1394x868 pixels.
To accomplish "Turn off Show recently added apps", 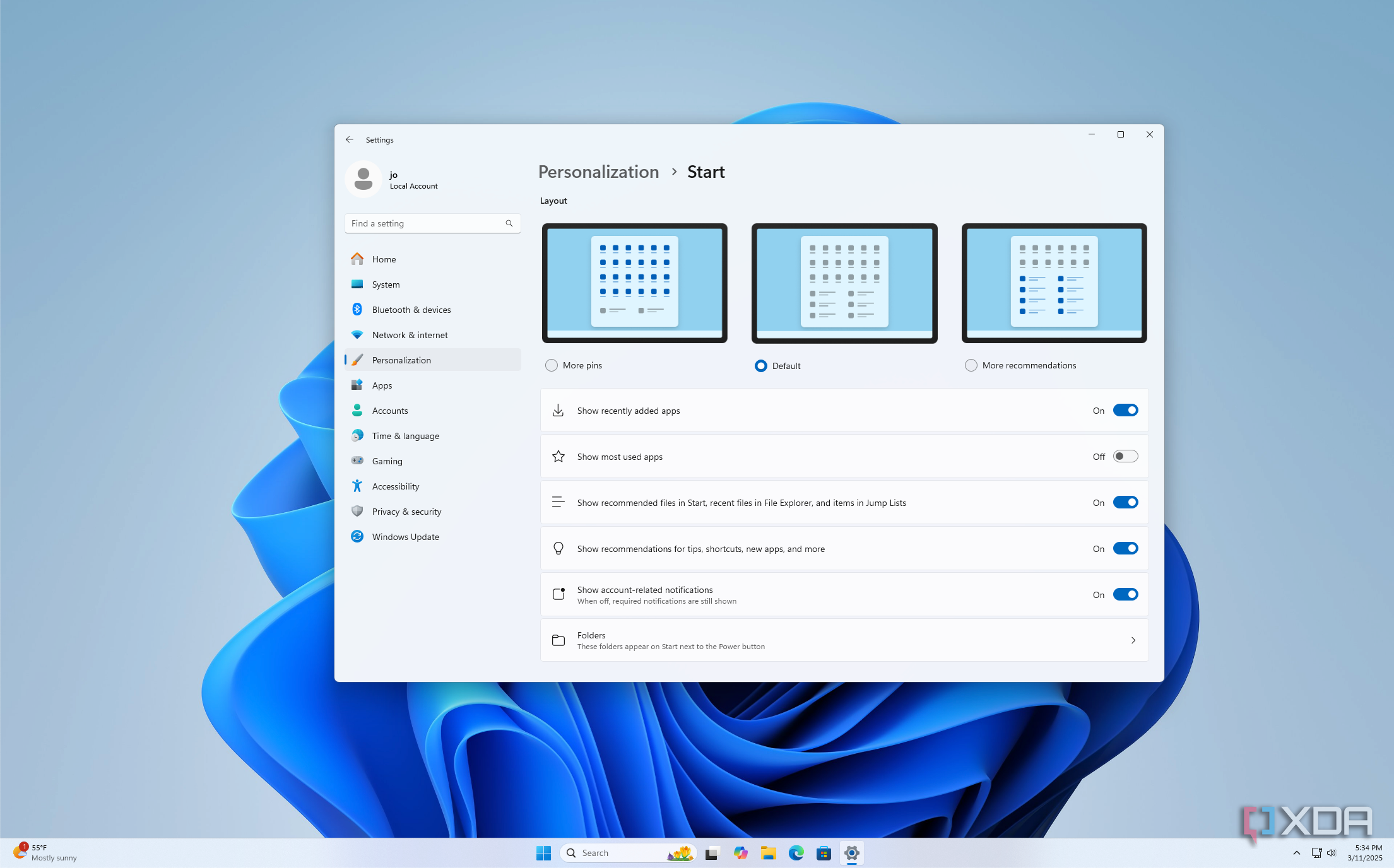I will [x=1125, y=410].
